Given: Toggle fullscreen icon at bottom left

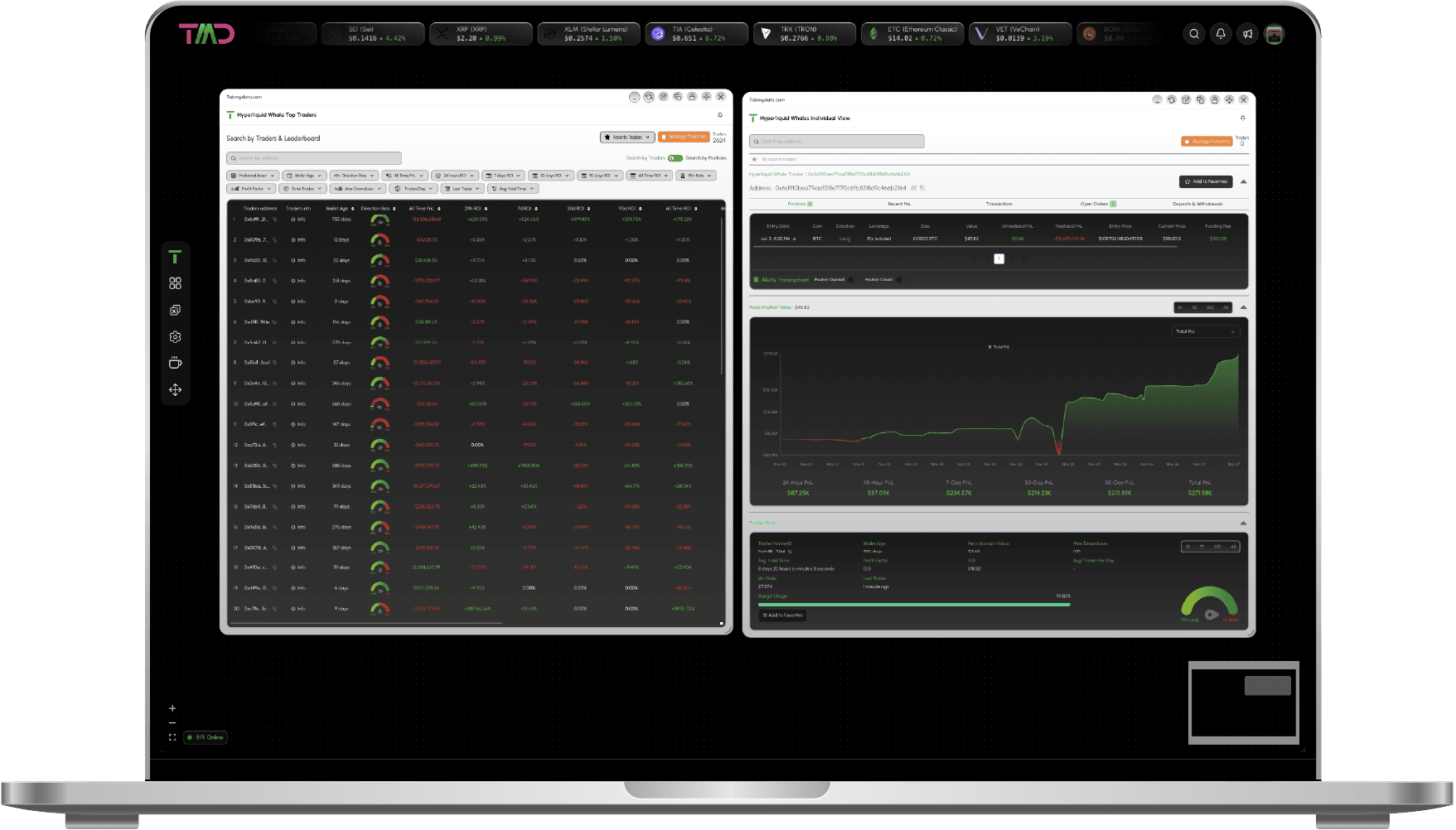Looking at the screenshot, I should coord(172,737).
